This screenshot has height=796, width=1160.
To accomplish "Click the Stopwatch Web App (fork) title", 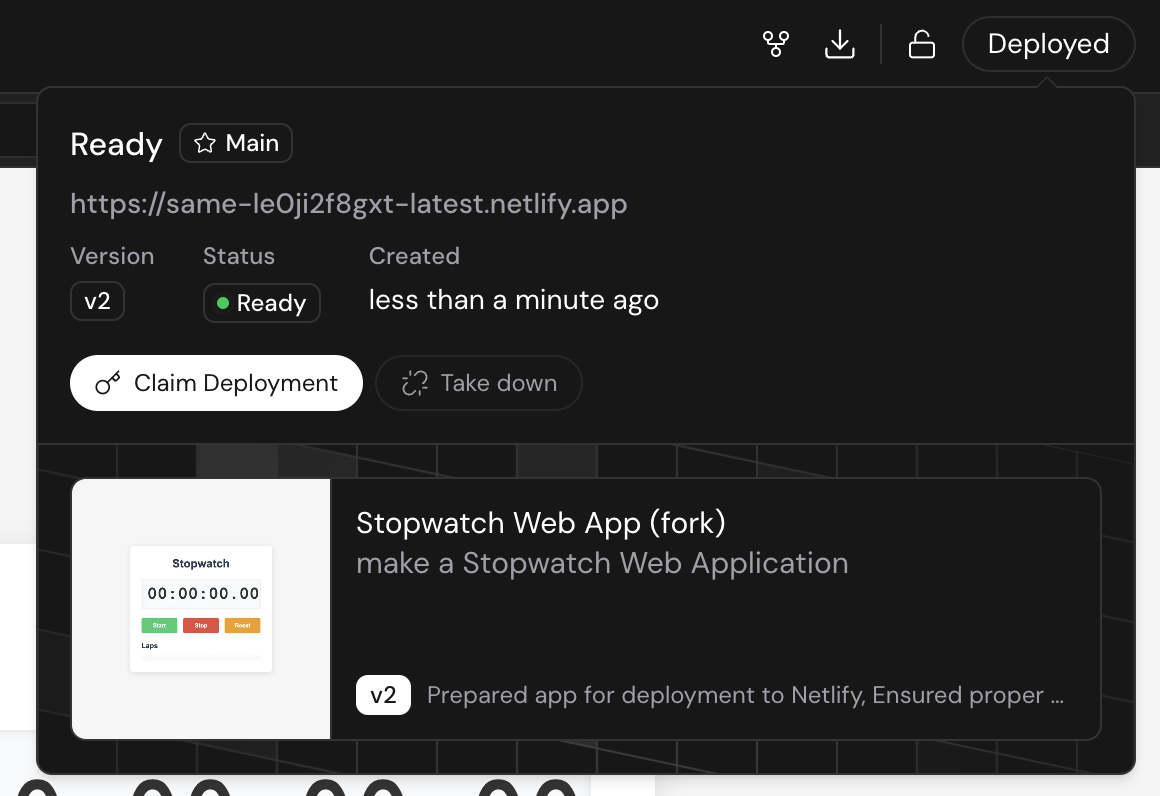I will pos(541,523).
